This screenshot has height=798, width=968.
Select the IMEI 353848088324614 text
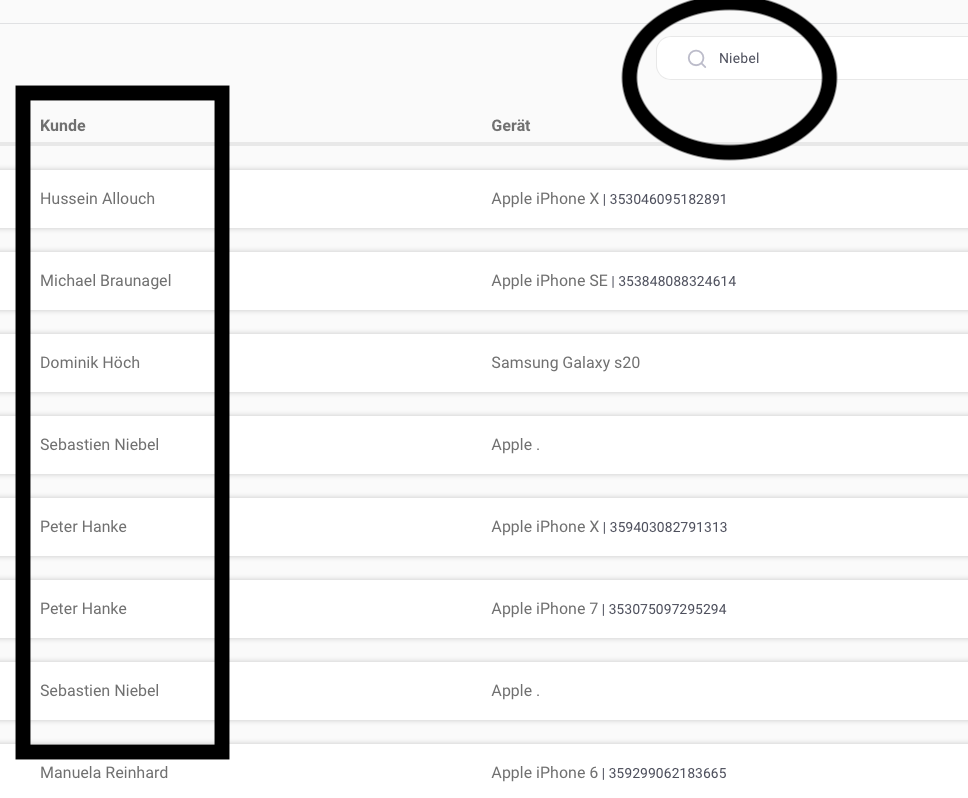point(677,282)
